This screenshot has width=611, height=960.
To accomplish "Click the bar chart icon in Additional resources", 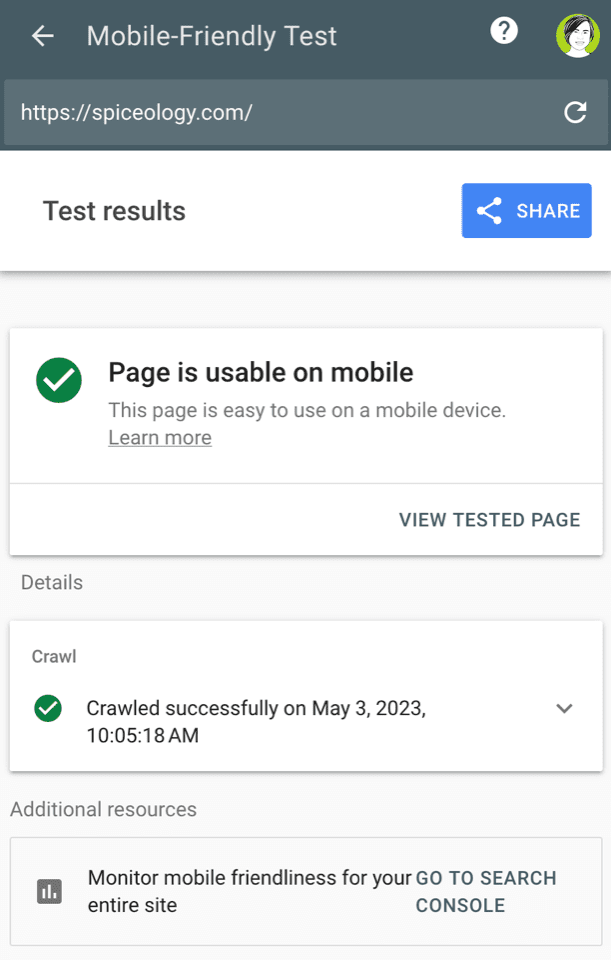I will tap(49, 891).
